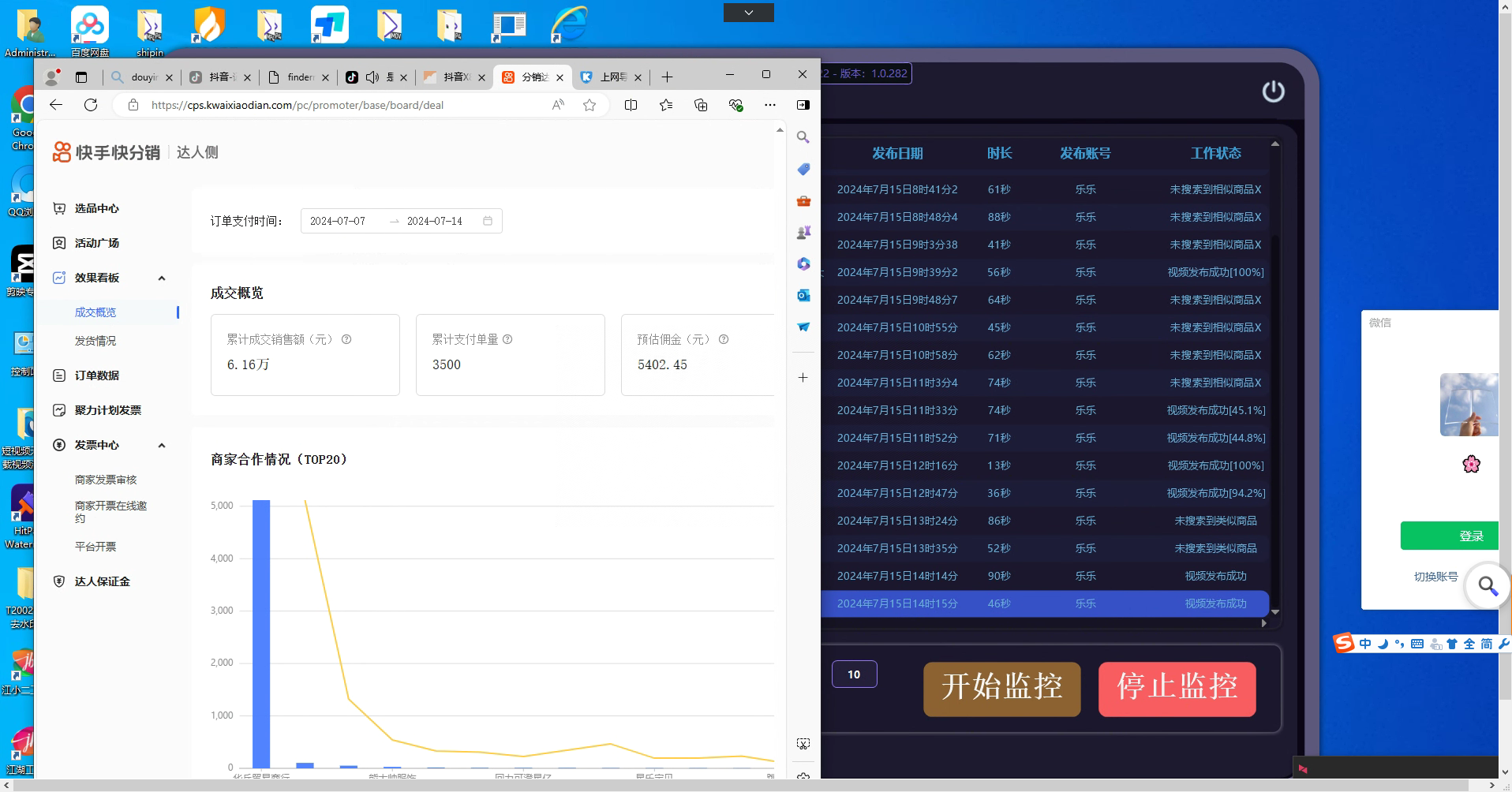Open wrench tools icon on IME bar
Screen dimensions: 1512x792
pyautogui.click(x=1503, y=644)
